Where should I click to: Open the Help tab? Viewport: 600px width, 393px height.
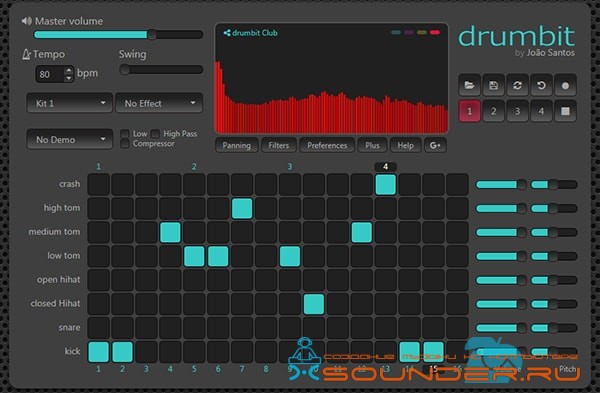pyautogui.click(x=405, y=145)
